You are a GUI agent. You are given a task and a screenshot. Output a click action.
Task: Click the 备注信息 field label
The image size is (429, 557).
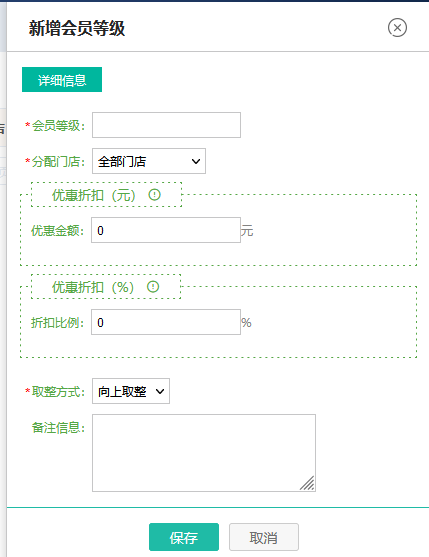click(x=59, y=427)
